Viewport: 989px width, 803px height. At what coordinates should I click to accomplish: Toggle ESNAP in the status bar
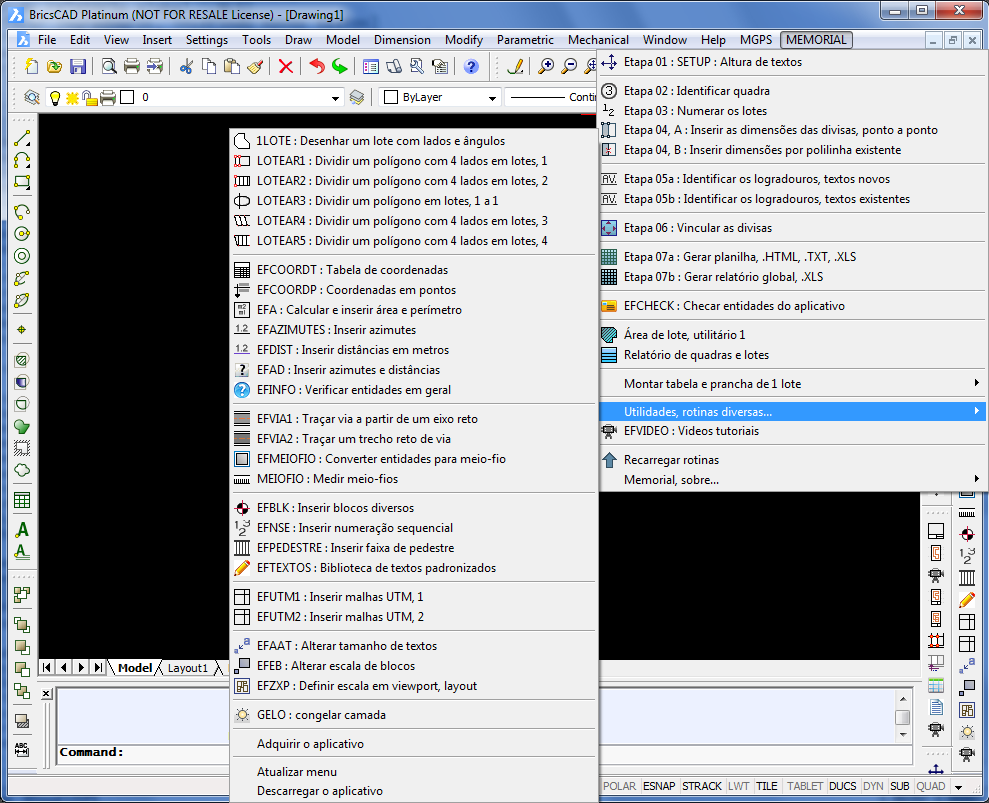point(658,786)
